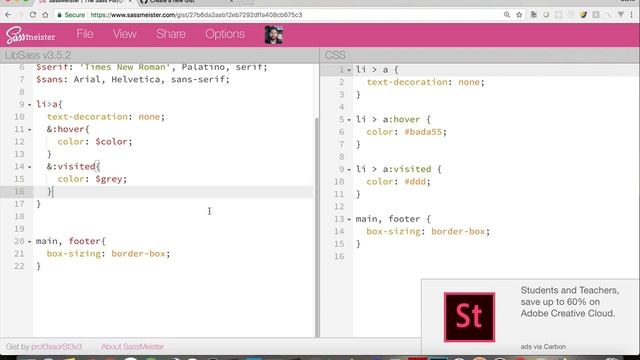Go back with browser back arrow
Viewport: 640px width, 360px height.
click(x=8, y=15)
